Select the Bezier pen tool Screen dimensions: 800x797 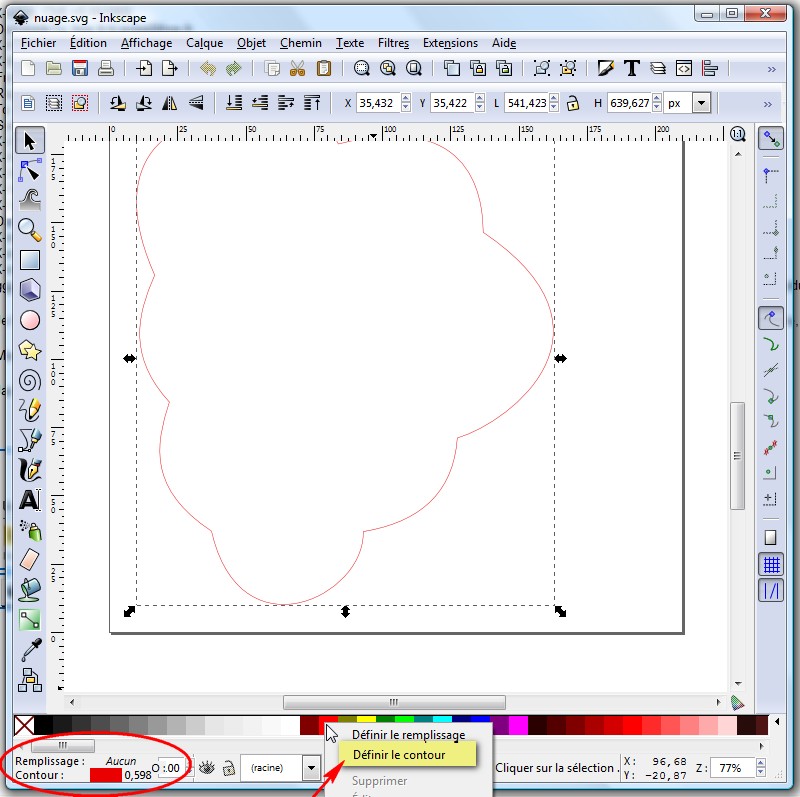[30, 440]
